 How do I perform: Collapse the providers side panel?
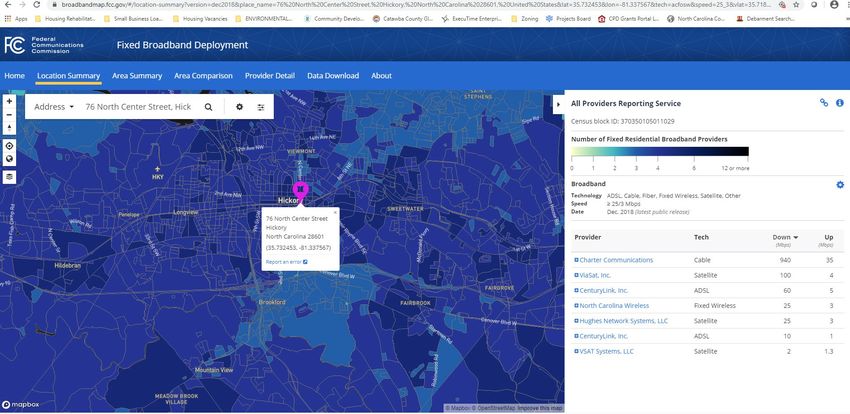558,104
